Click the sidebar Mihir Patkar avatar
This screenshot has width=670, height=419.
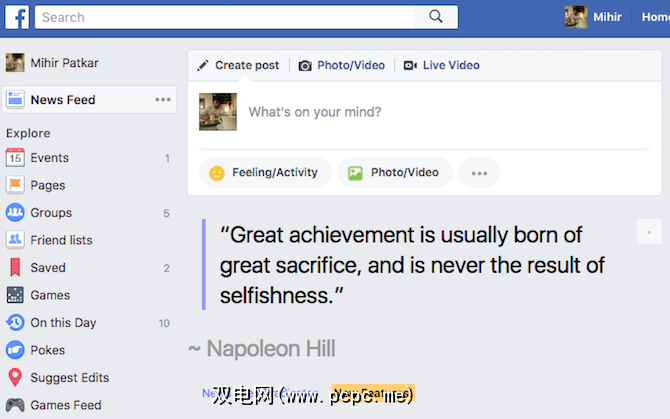[x=15, y=62]
